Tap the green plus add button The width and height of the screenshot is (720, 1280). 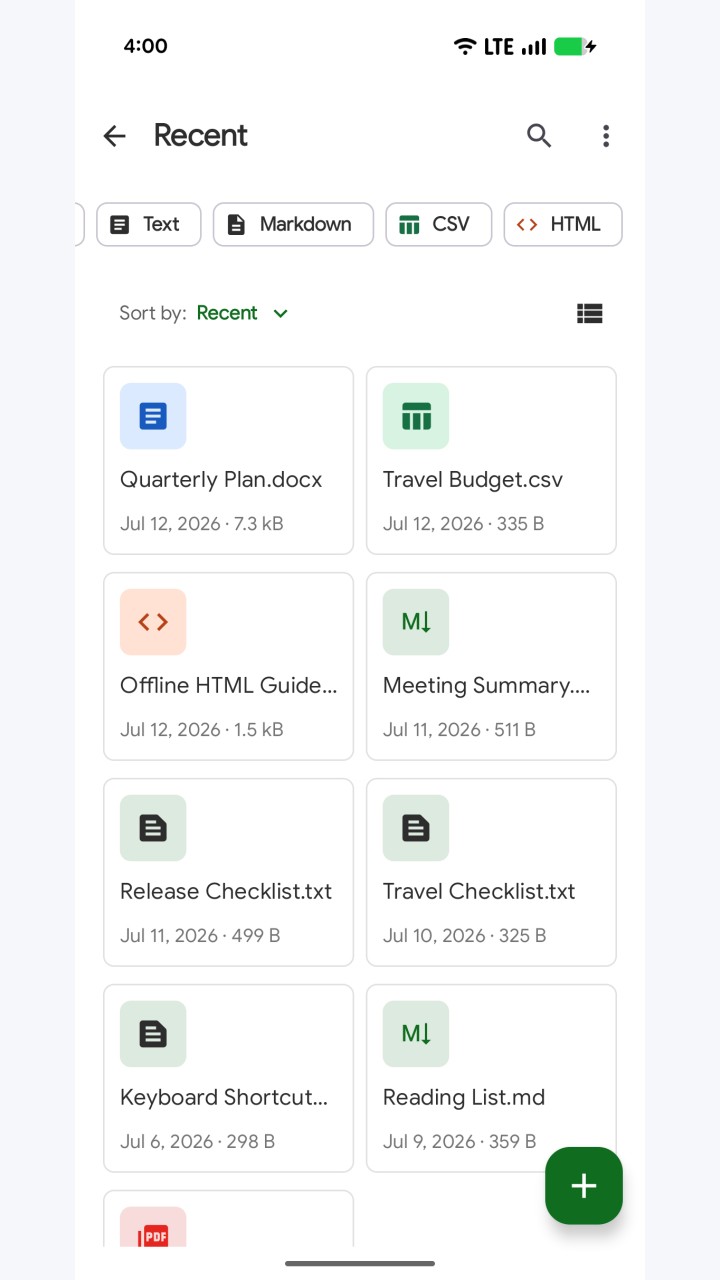[584, 1186]
